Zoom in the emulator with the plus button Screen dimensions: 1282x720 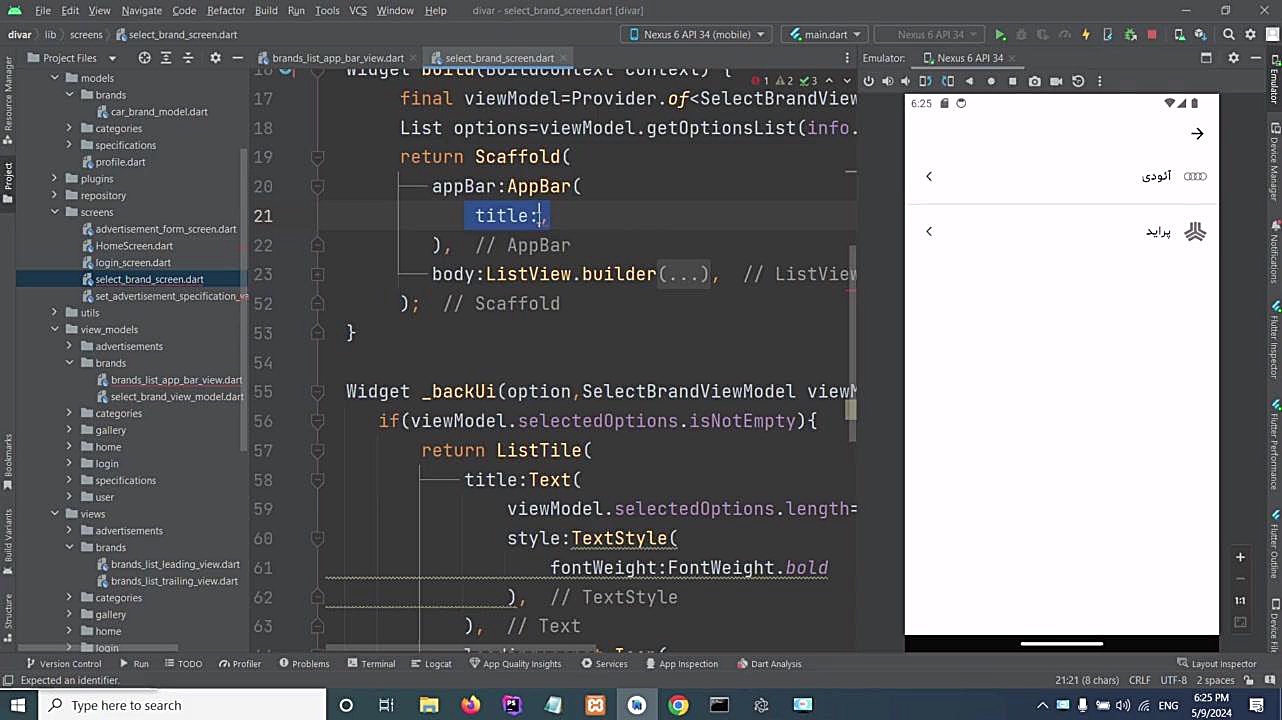[x=1240, y=557]
